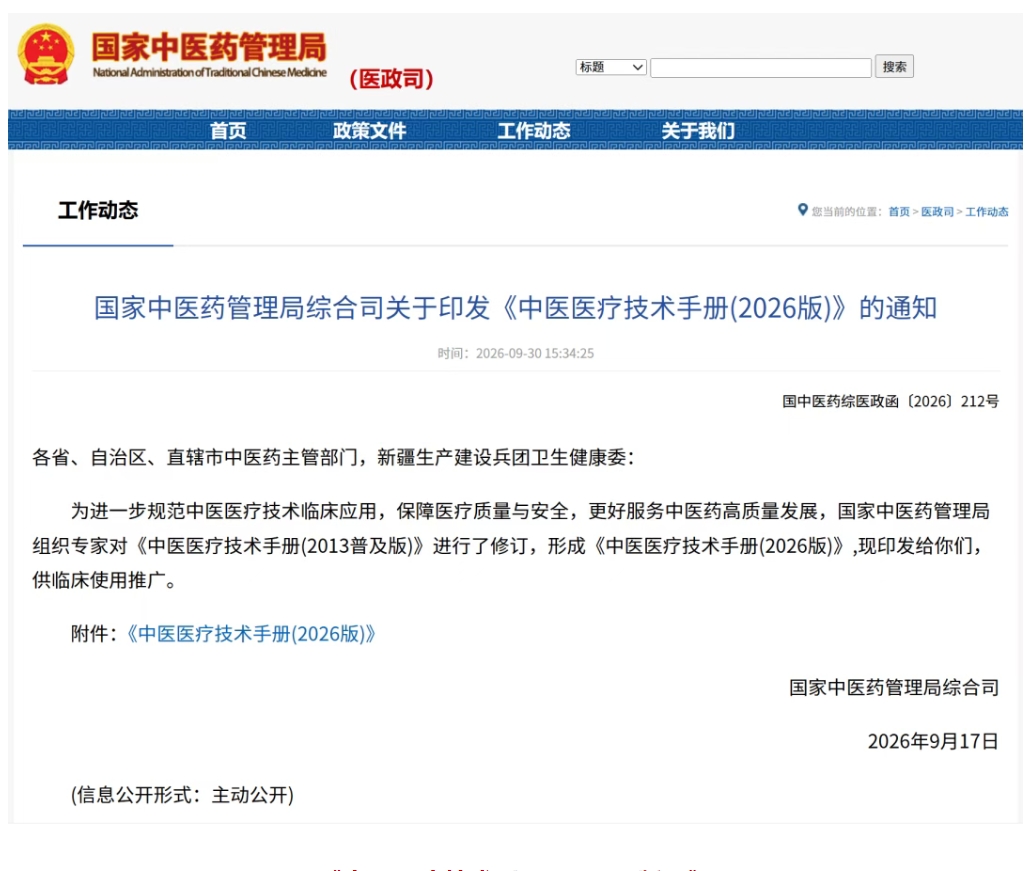Go to 医政司 via breadcrumb link

[x=937, y=212]
